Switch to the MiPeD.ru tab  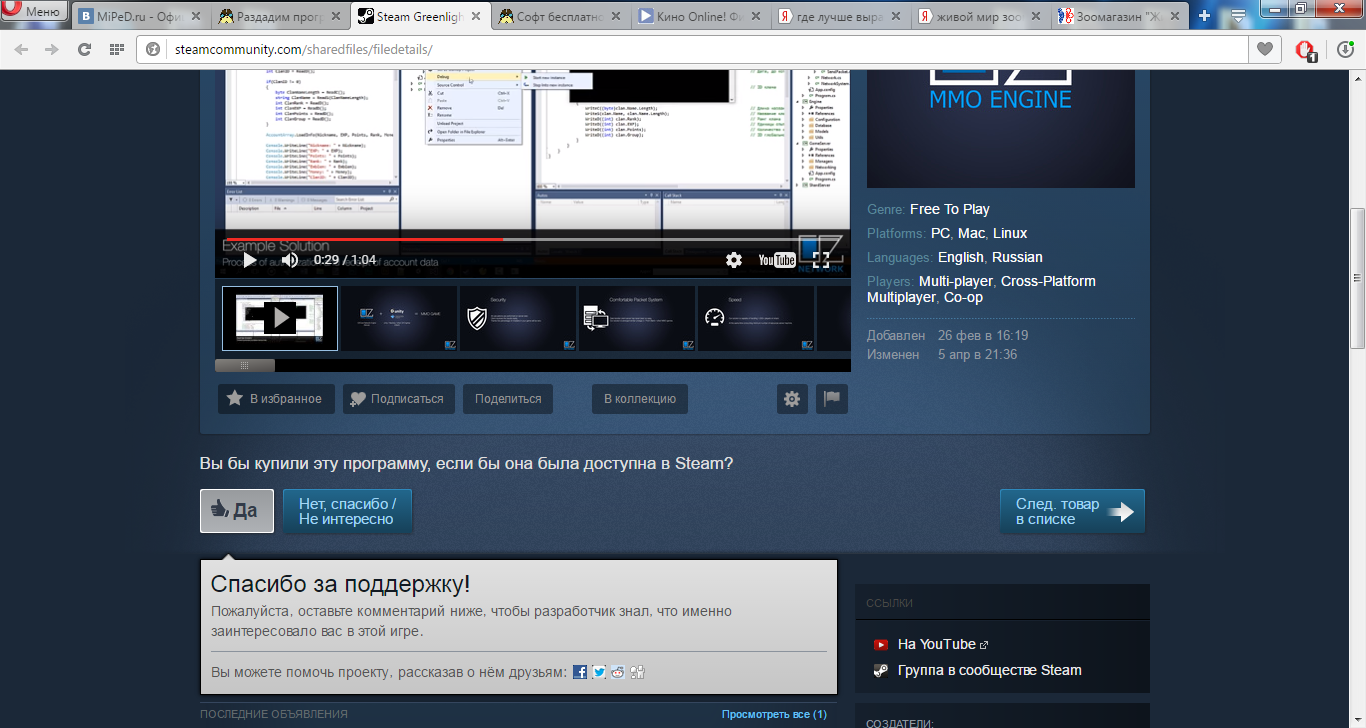(140, 16)
